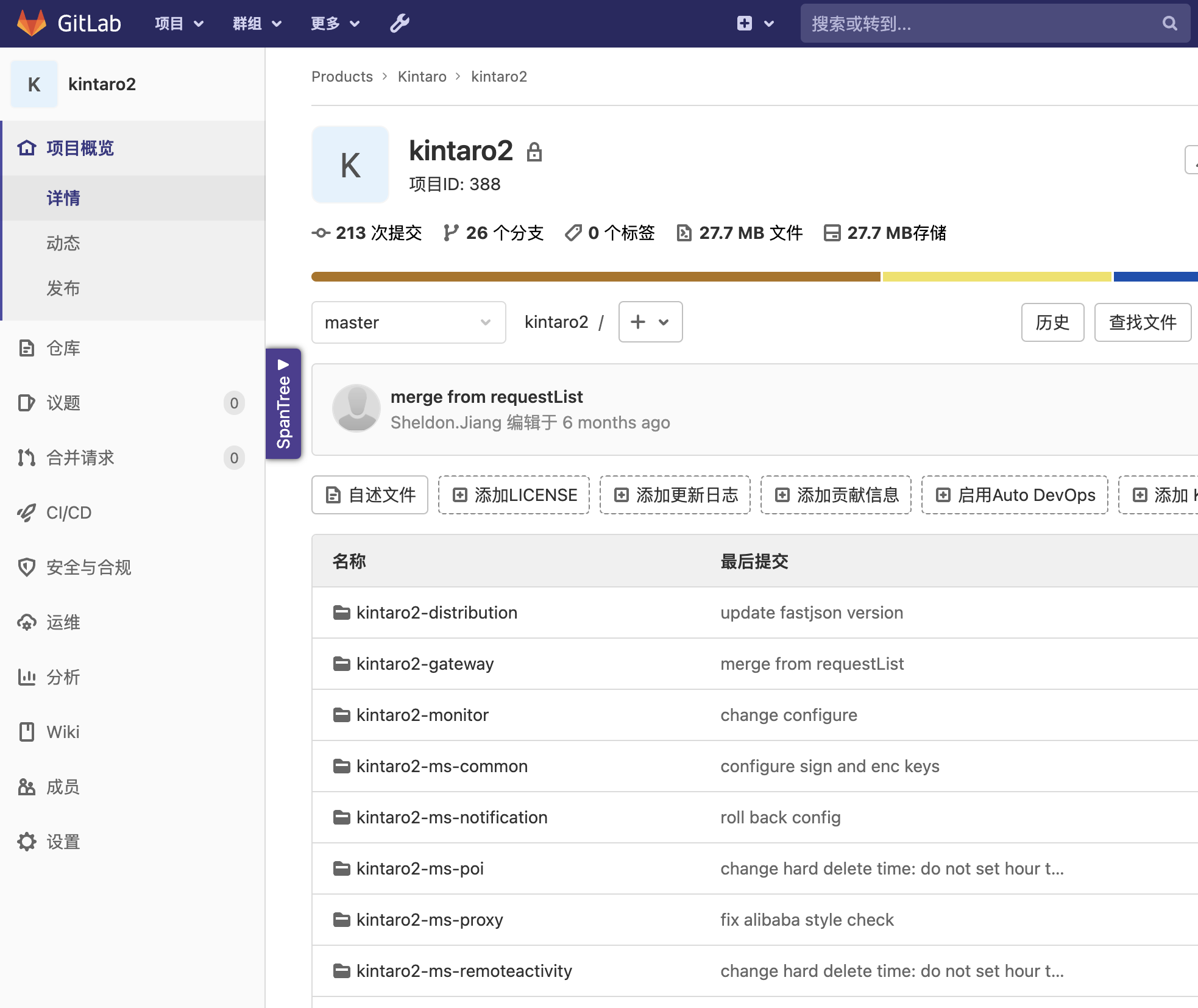Click the 历史 history button
Image resolution: width=1198 pixels, height=1008 pixels.
point(1052,322)
